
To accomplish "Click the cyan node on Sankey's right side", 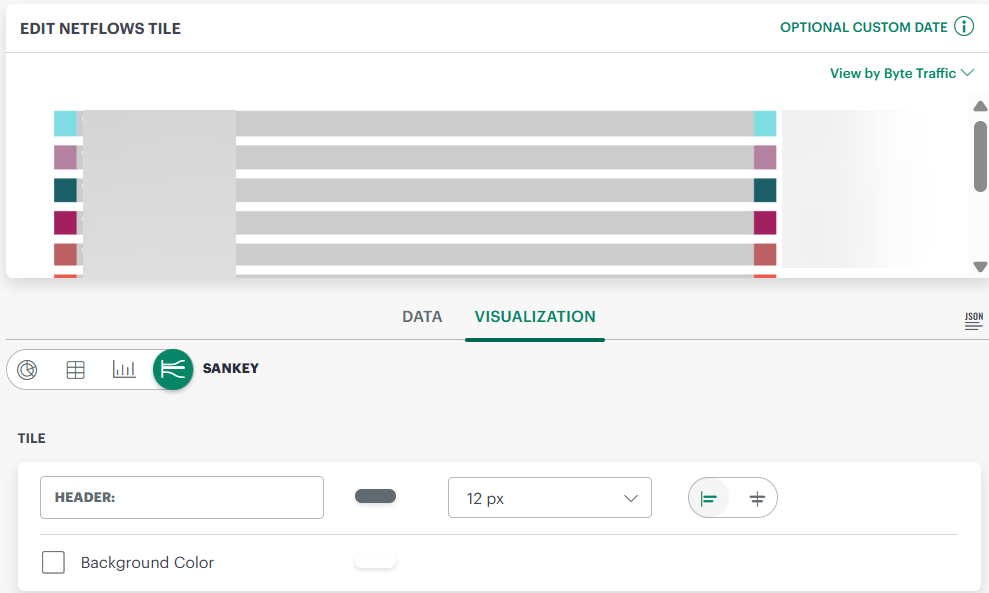I will (x=765, y=123).
